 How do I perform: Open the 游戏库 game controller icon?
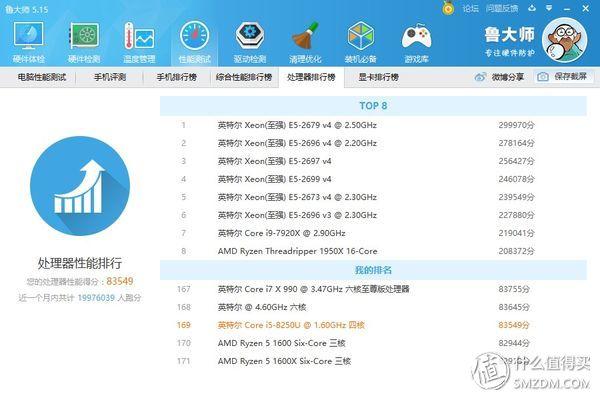[416, 42]
